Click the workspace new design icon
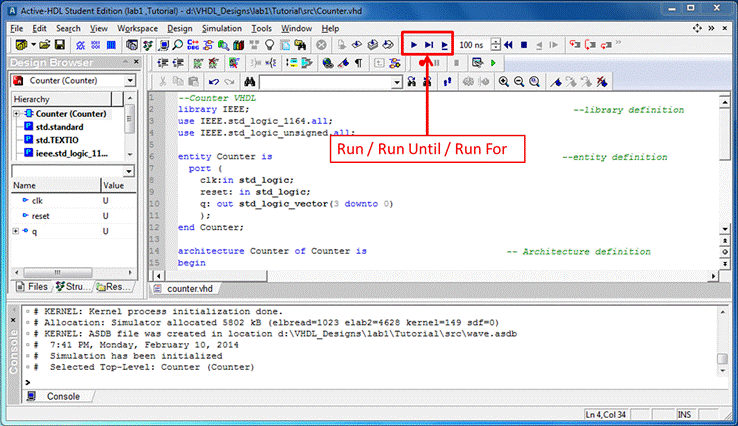The image size is (738, 426). pos(21,45)
